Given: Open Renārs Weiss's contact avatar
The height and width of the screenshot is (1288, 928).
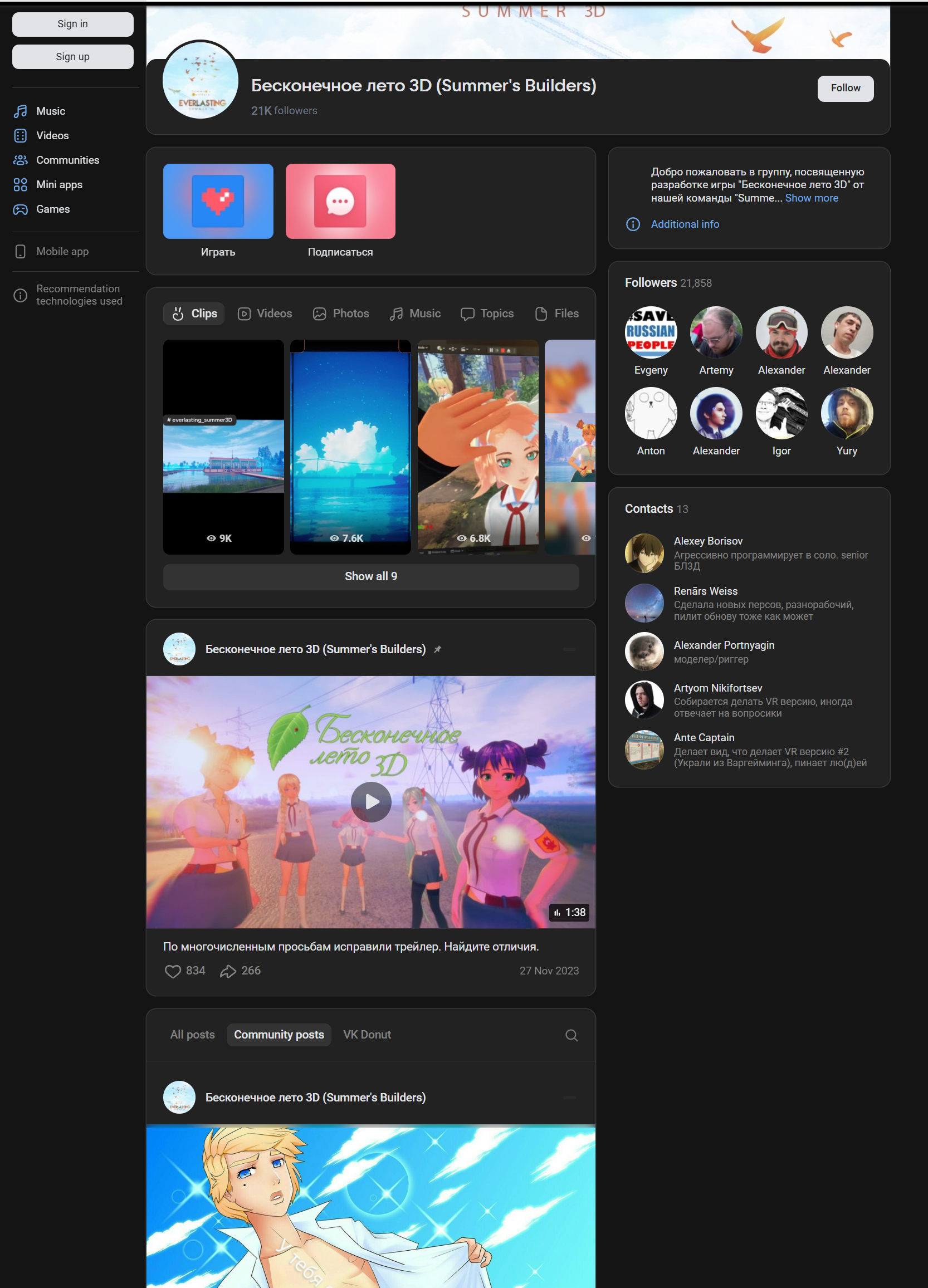Looking at the screenshot, I should pos(644,603).
